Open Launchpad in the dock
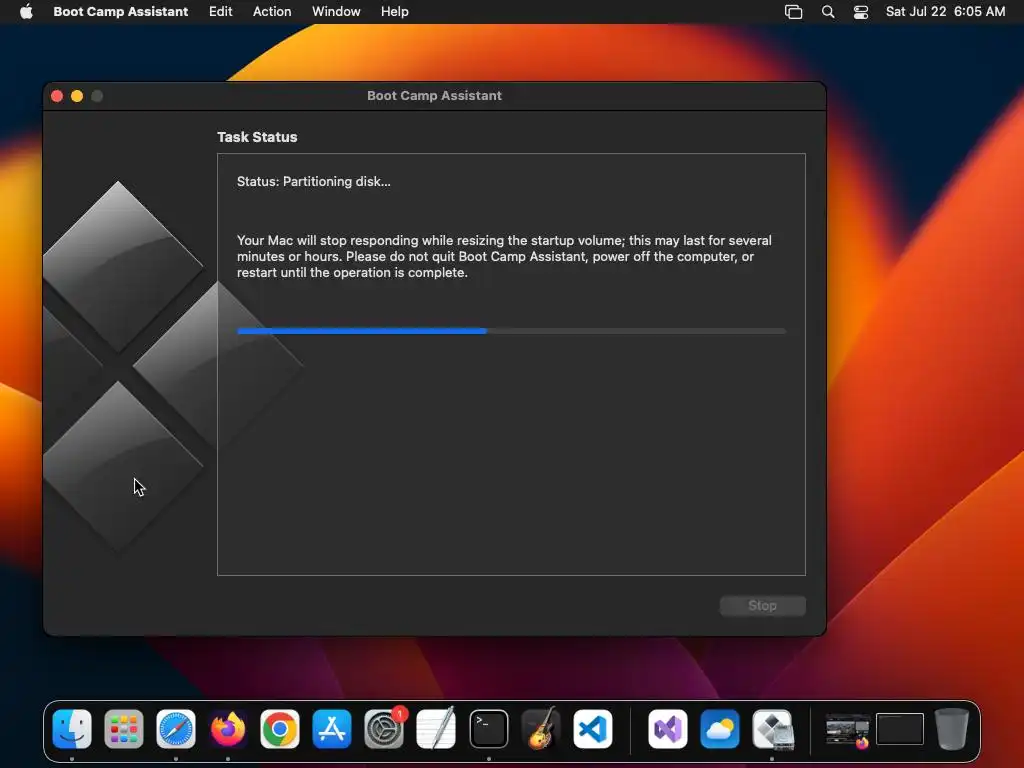 123,729
